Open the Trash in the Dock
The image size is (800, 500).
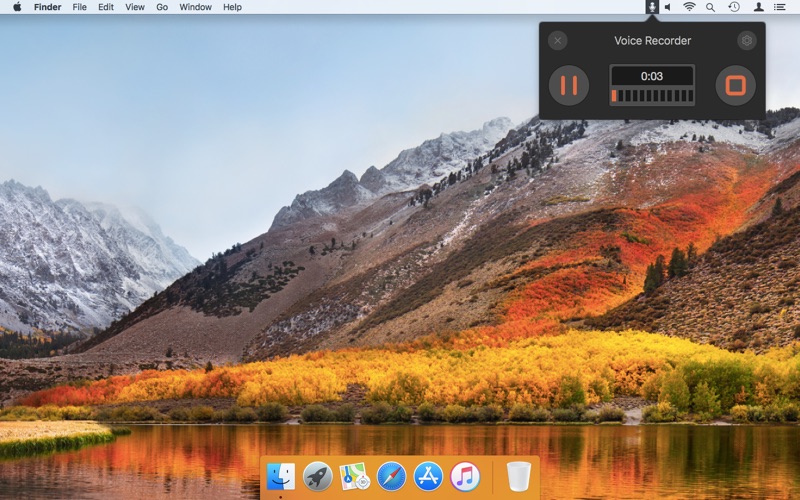click(519, 477)
